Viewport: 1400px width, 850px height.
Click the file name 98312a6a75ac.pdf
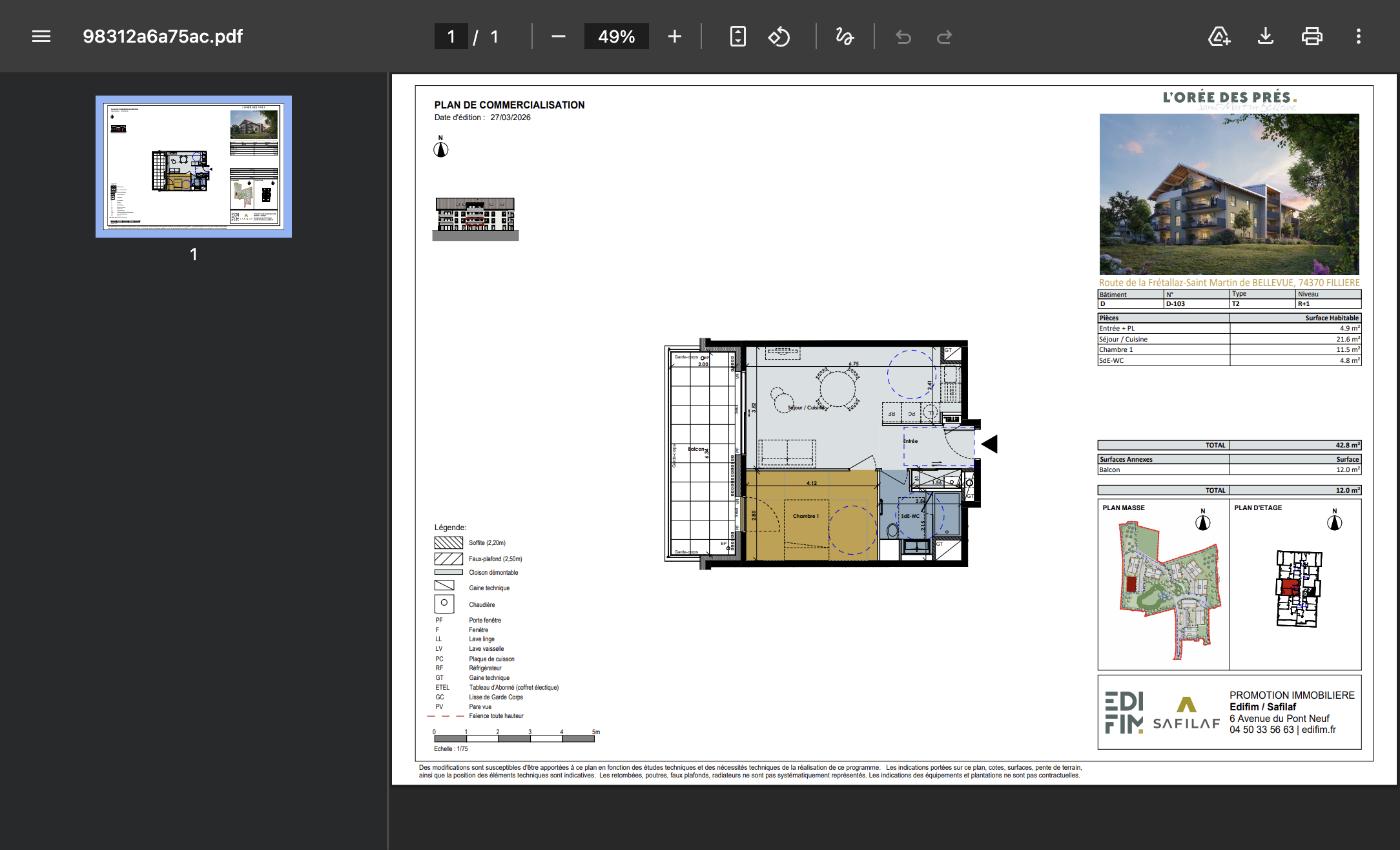tap(163, 36)
